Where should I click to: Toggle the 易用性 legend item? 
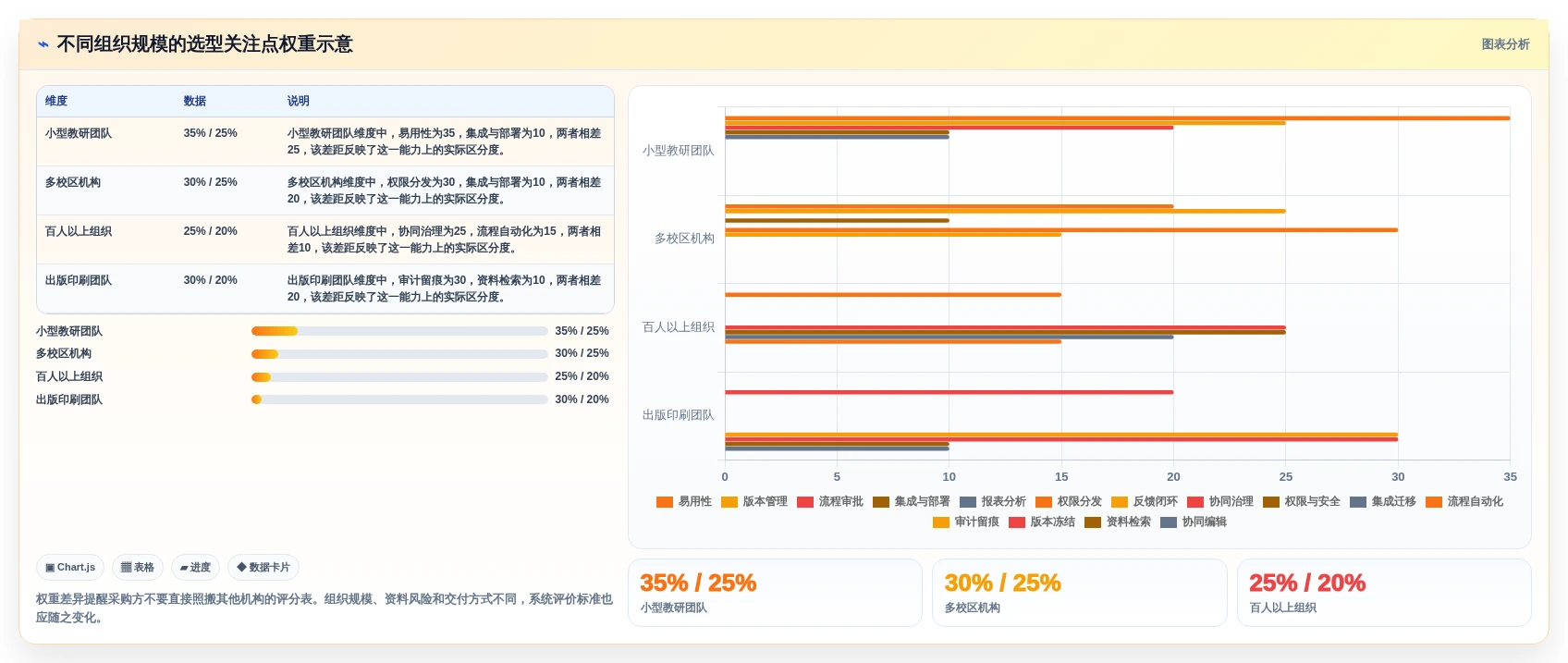tap(684, 501)
